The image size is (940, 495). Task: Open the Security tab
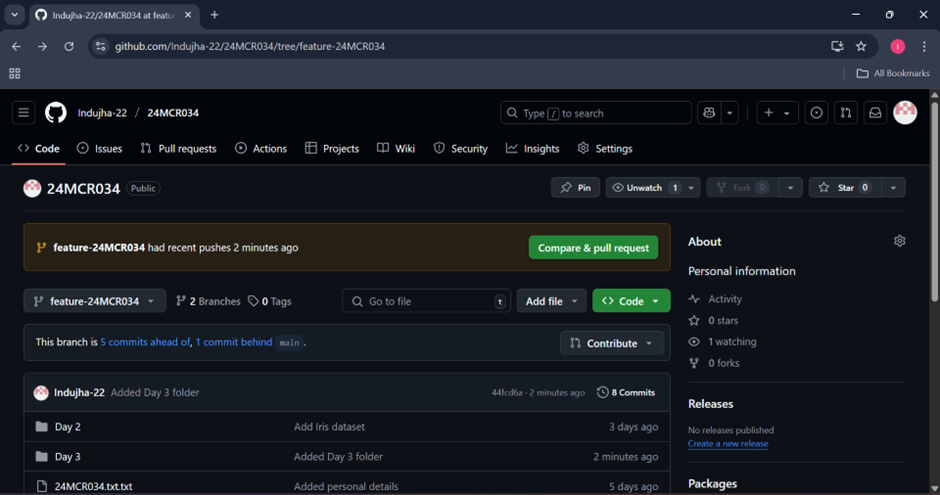[460, 149]
